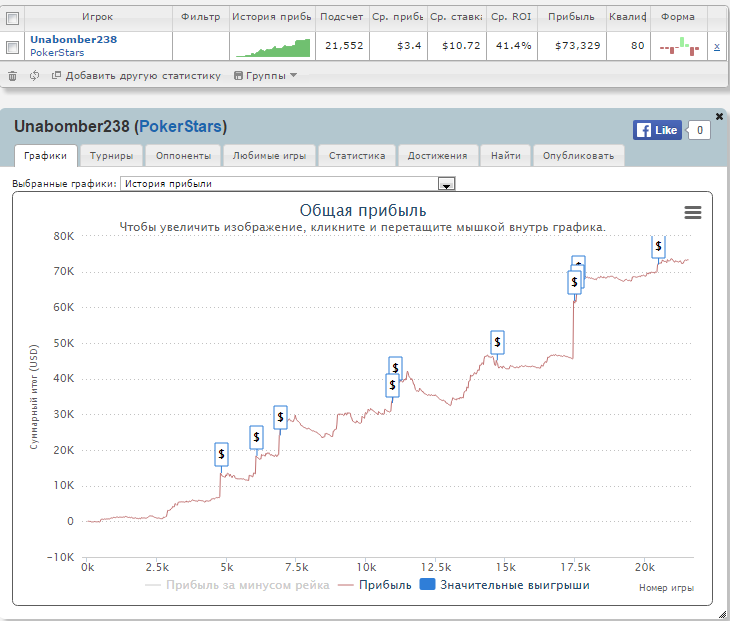Switch to the Статистика tab

click(357, 155)
